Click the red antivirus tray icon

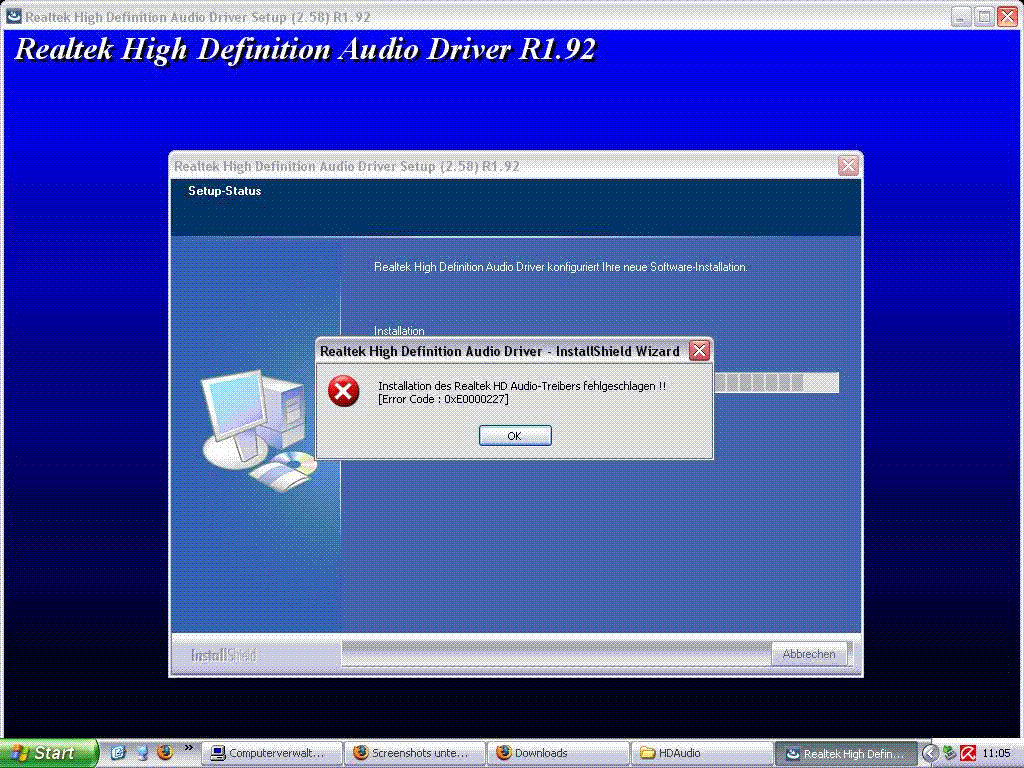[x=968, y=754]
